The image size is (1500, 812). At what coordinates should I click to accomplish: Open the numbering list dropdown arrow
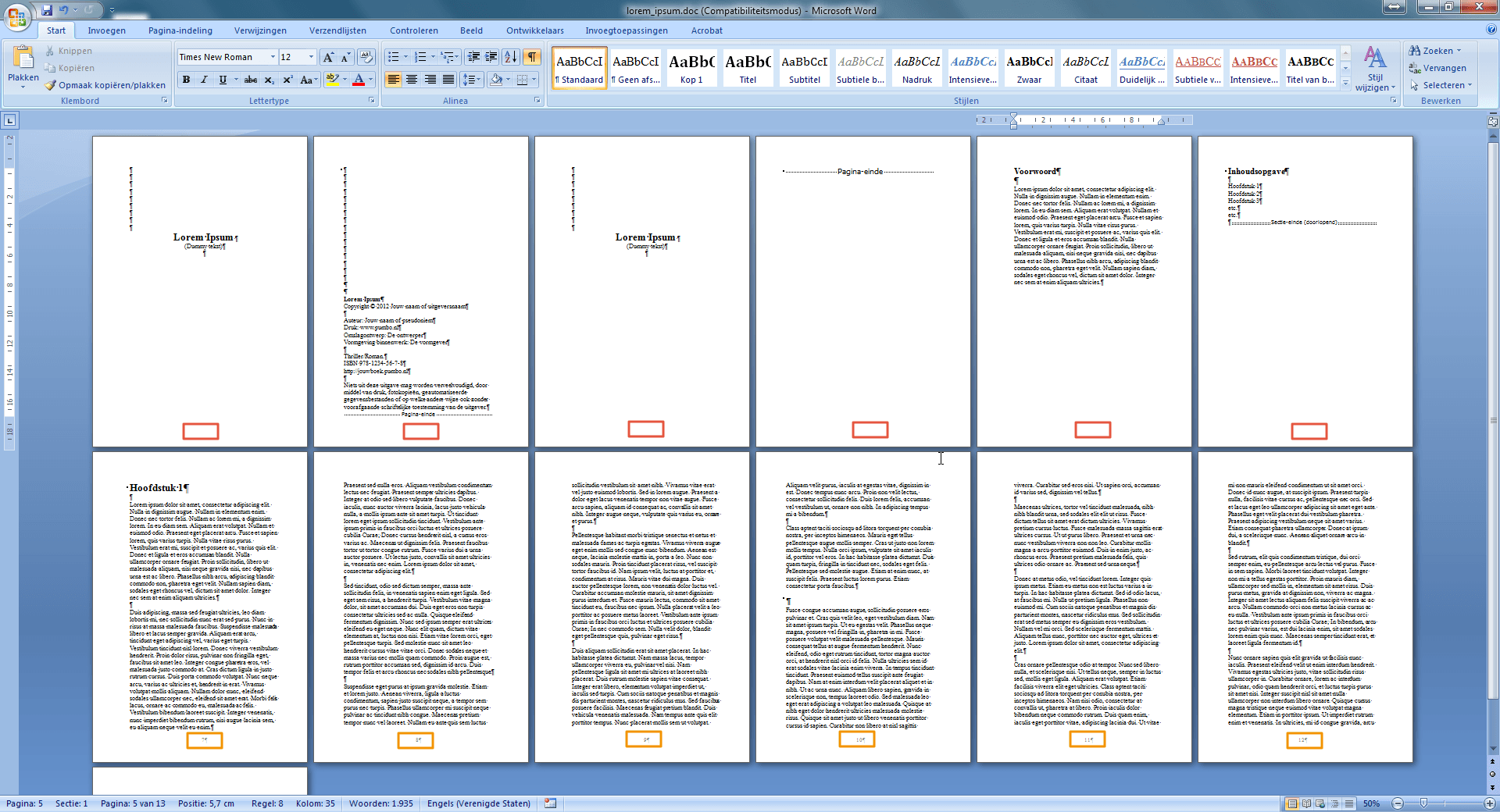pyautogui.click(x=433, y=57)
